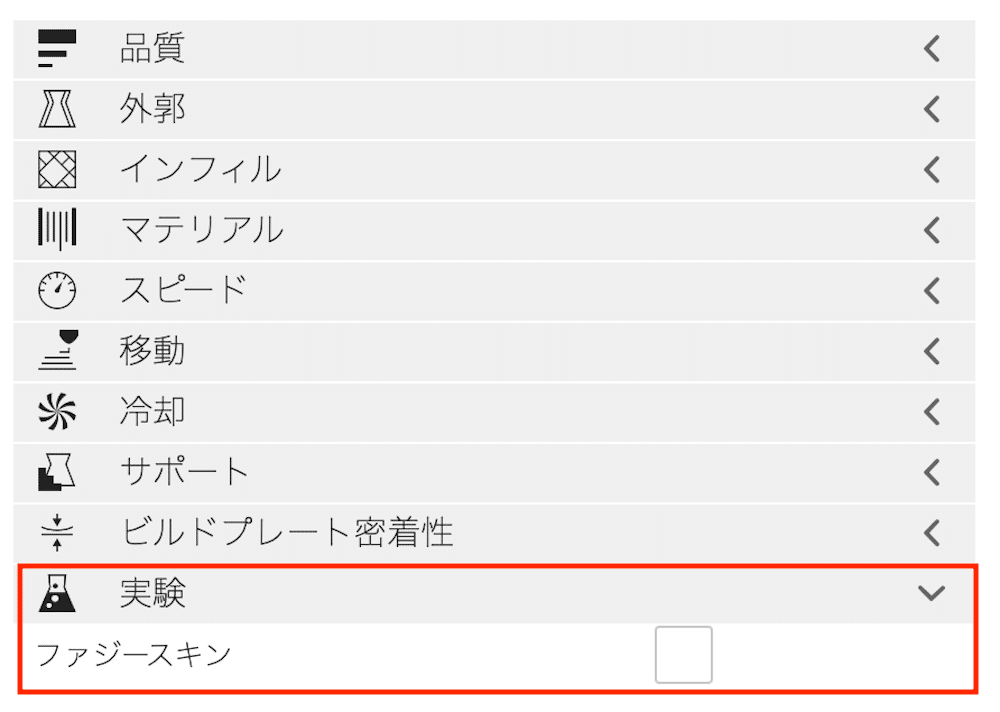Click the 移動 travel nozzle icon
1000x712 pixels.
point(57,351)
